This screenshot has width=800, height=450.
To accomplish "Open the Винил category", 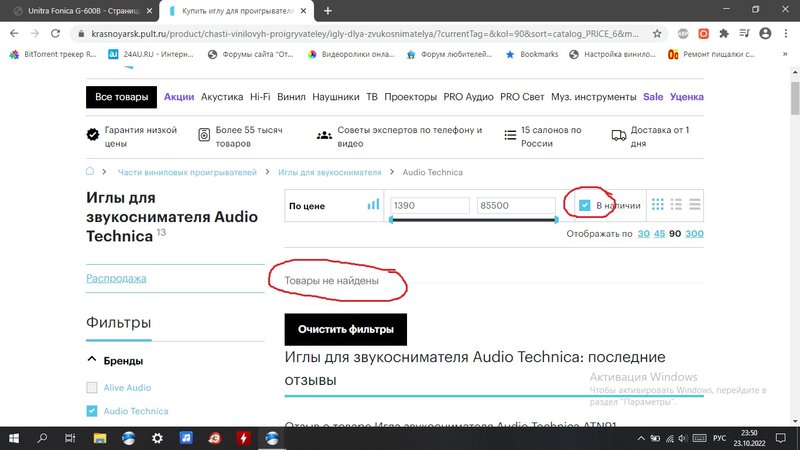I will coord(291,96).
